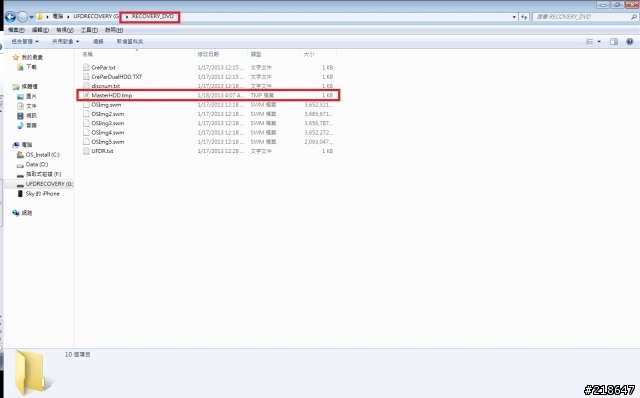Expand the arrow before the RECOVERY_DVD breadcrumb
This screenshot has height=398, width=640.
coord(127,17)
